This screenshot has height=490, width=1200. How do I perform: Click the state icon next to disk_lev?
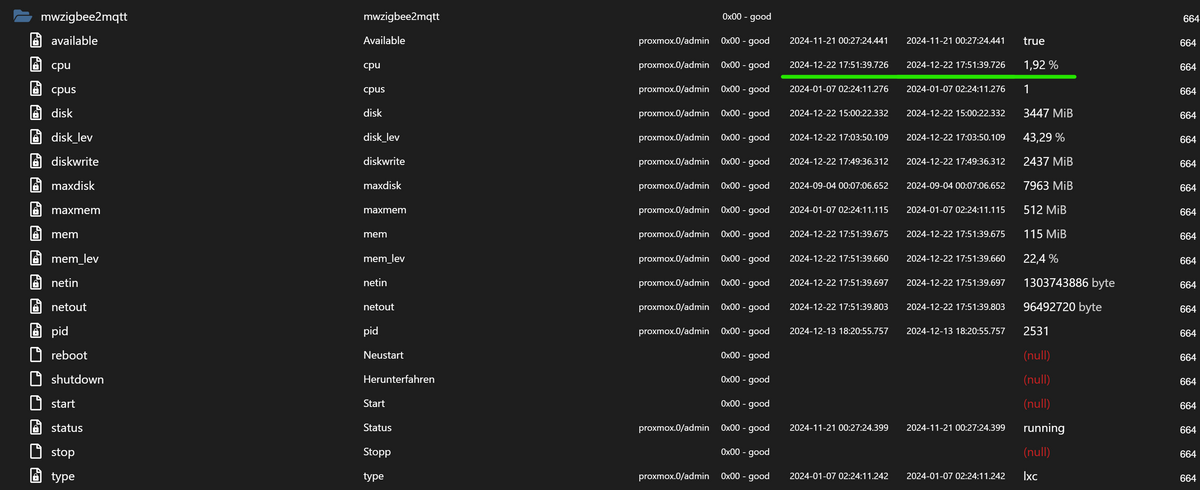(36, 138)
